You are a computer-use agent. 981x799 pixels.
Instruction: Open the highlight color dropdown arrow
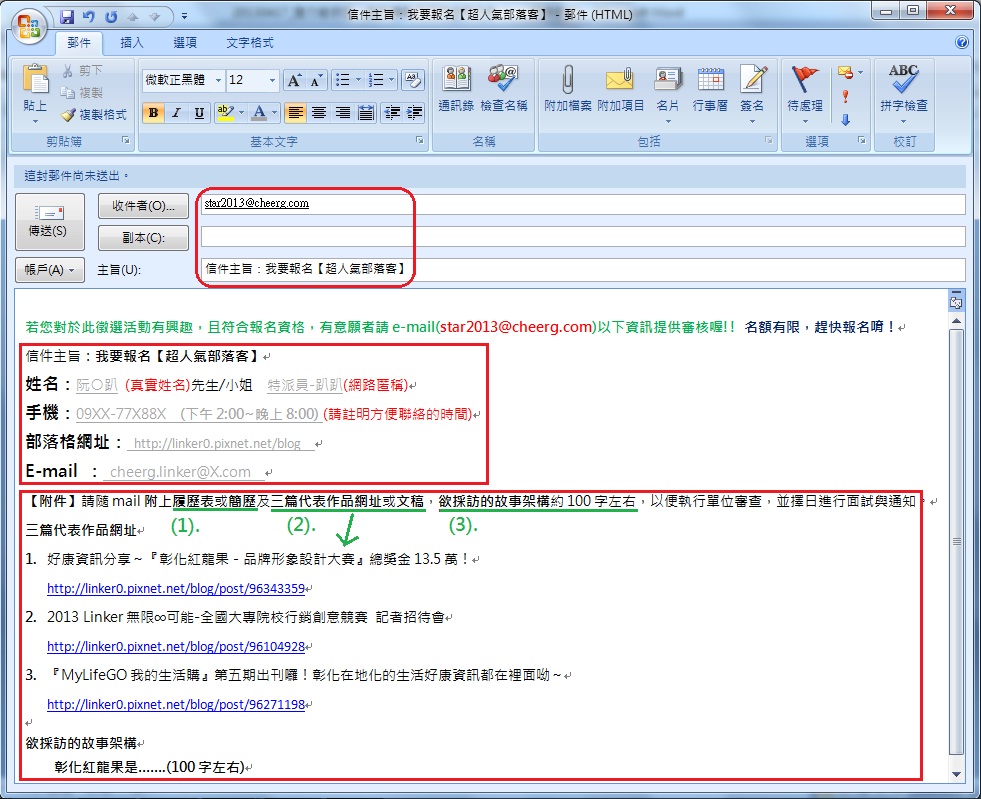click(241, 113)
